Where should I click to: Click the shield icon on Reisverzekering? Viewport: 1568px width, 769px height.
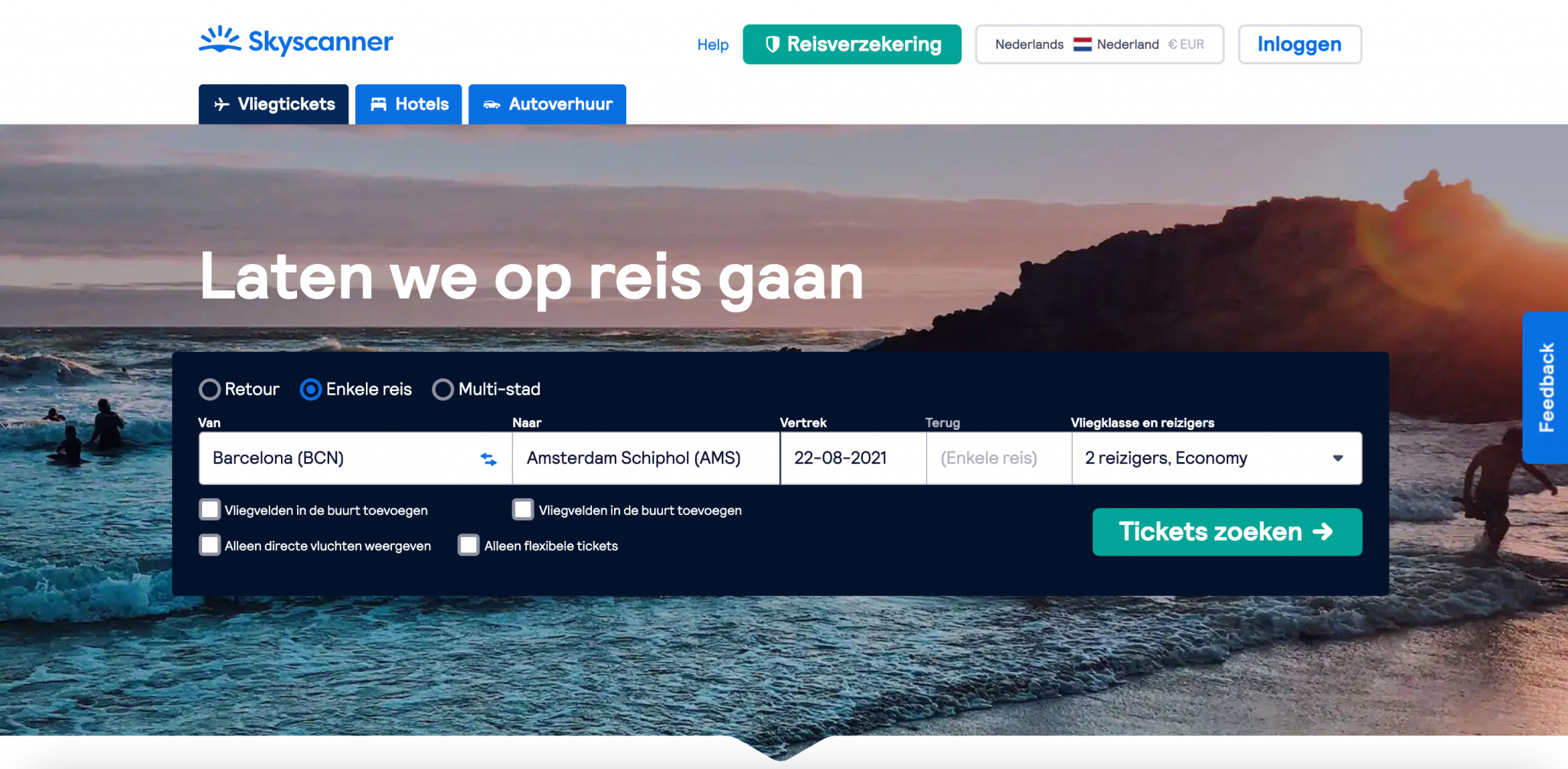[773, 44]
